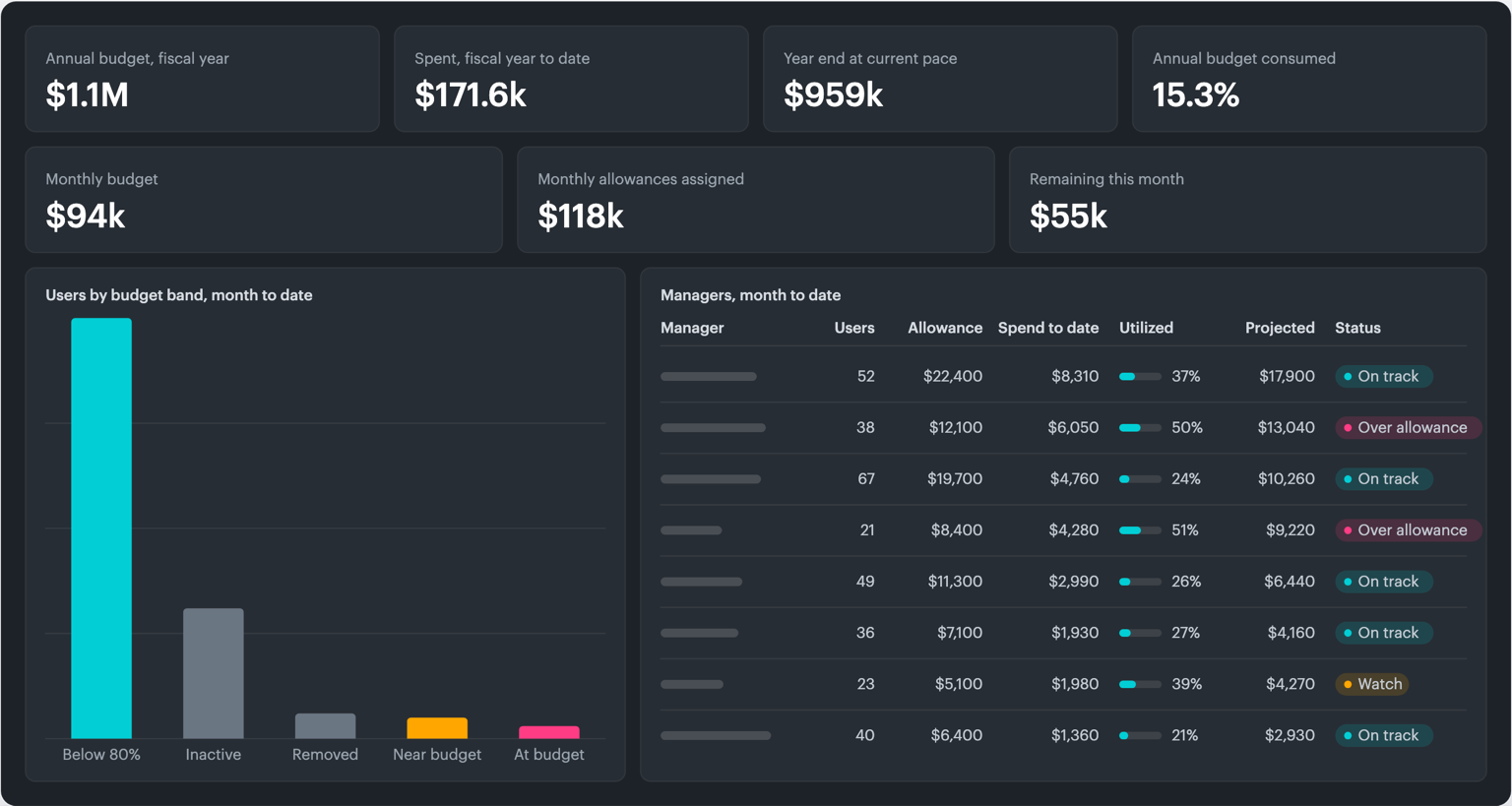The width and height of the screenshot is (1512, 806).
Task: Click the $2,930 projected cell
Action: pyautogui.click(x=1291, y=735)
